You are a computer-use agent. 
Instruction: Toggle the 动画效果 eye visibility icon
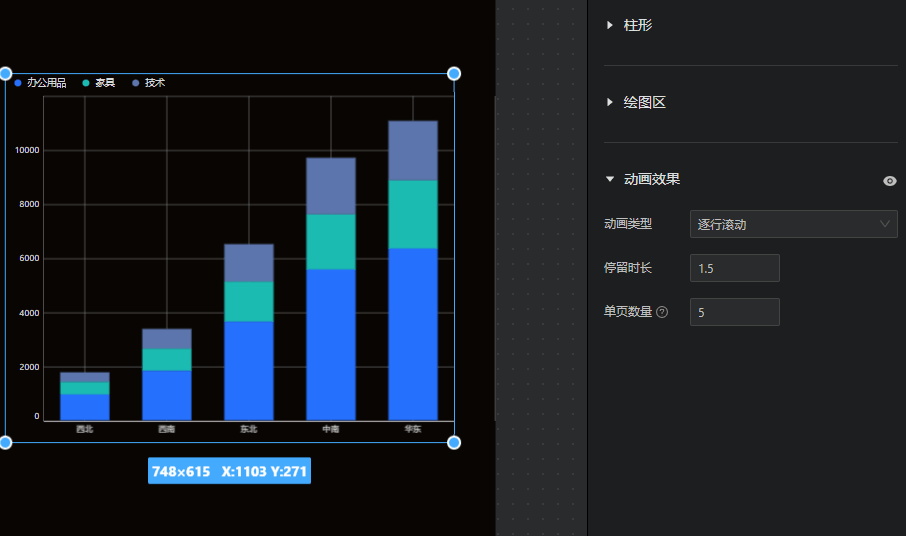(889, 181)
